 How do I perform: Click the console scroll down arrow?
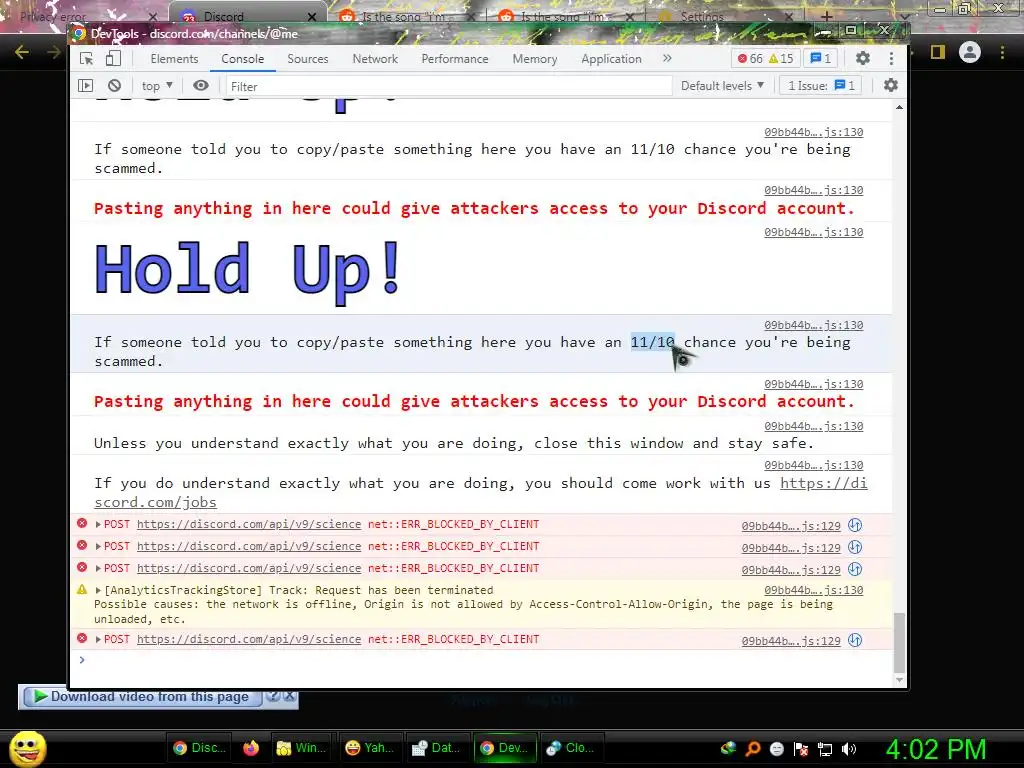tap(899, 680)
